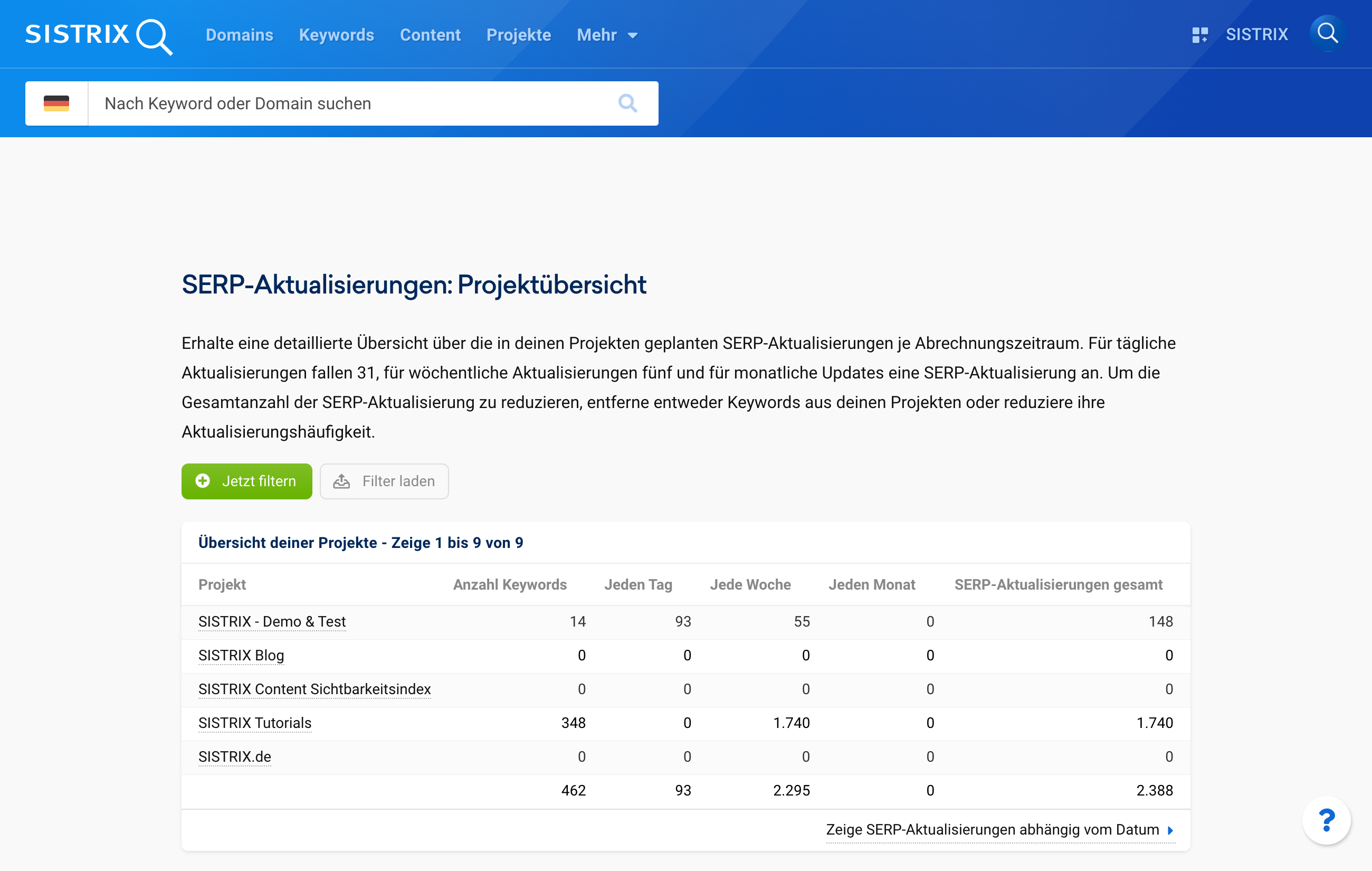The height and width of the screenshot is (871, 1372).
Task: Open the help question mark button
Action: click(x=1327, y=820)
